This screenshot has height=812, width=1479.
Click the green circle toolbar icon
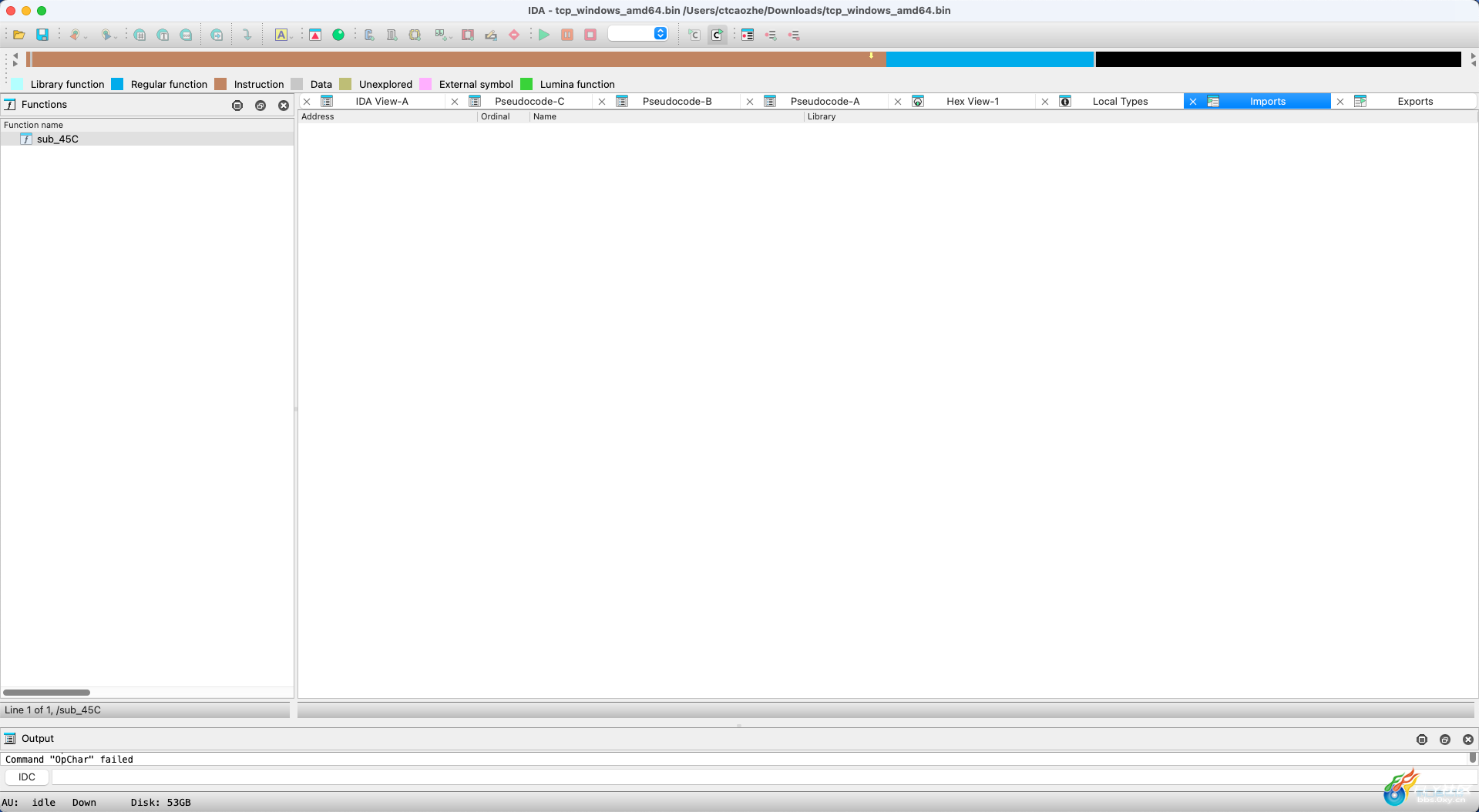pos(338,35)
